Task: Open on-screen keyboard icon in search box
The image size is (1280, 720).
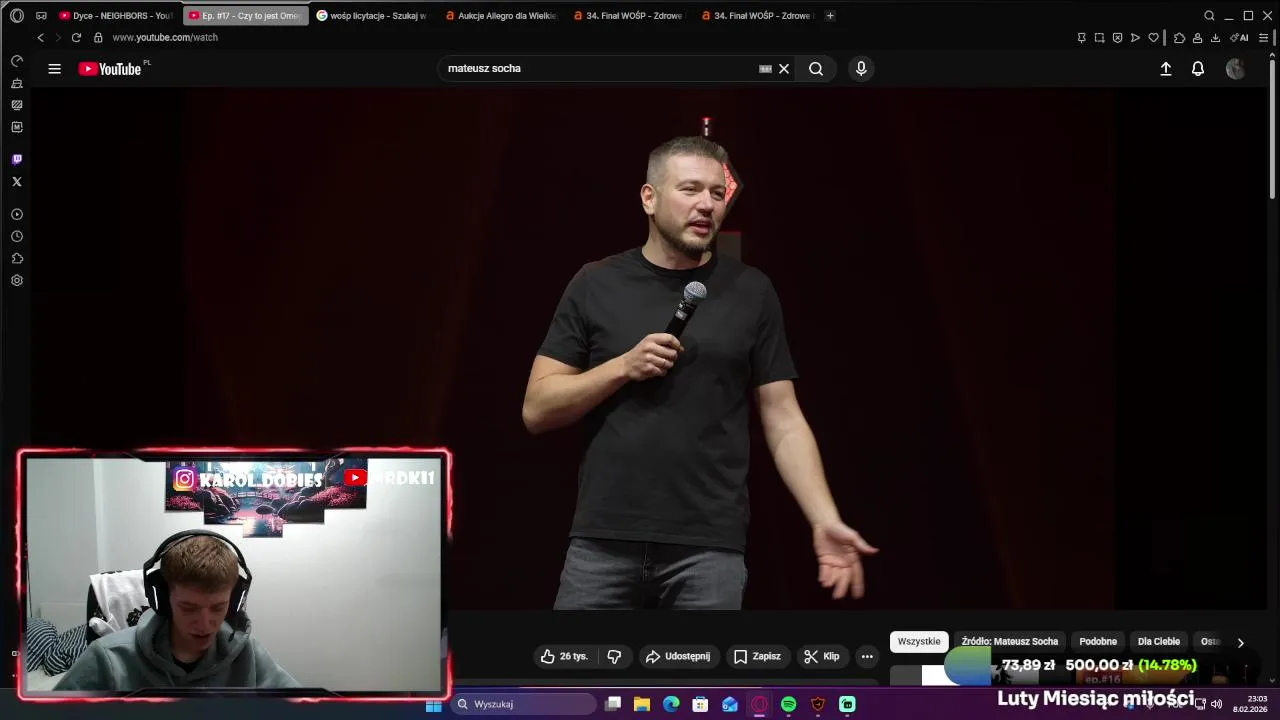Action: point(765,69)
